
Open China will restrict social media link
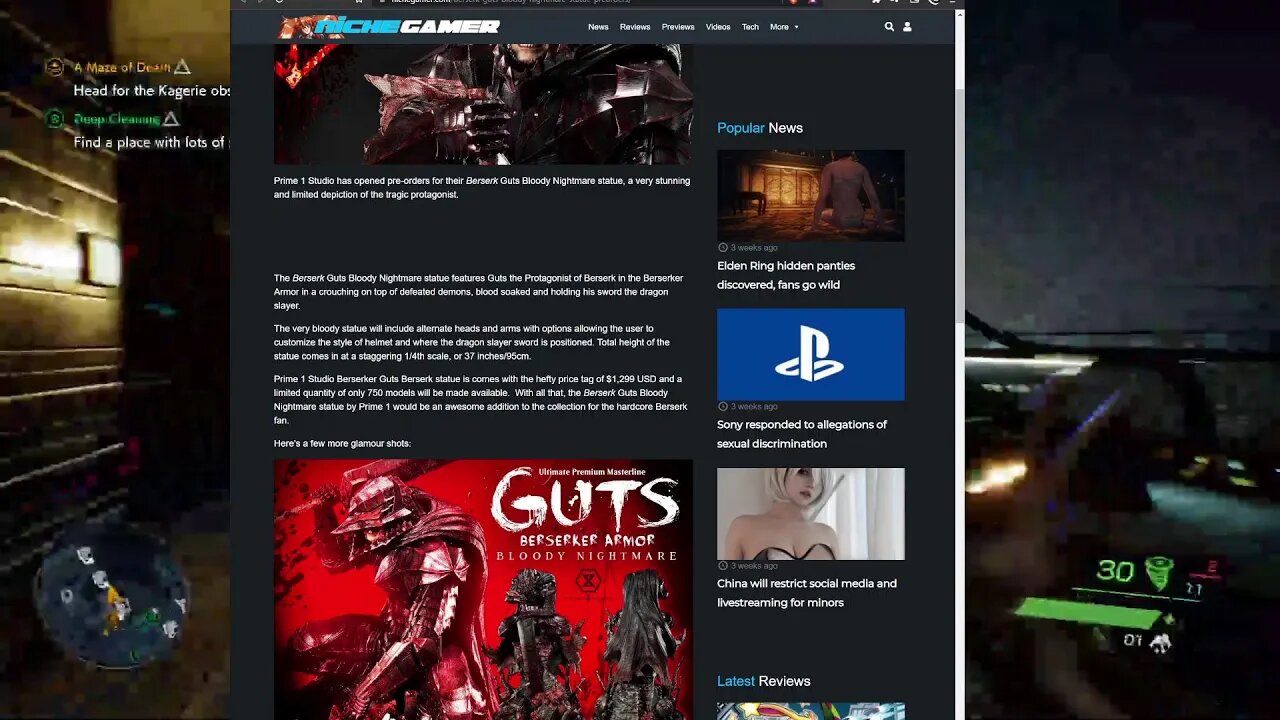point(807,593)
